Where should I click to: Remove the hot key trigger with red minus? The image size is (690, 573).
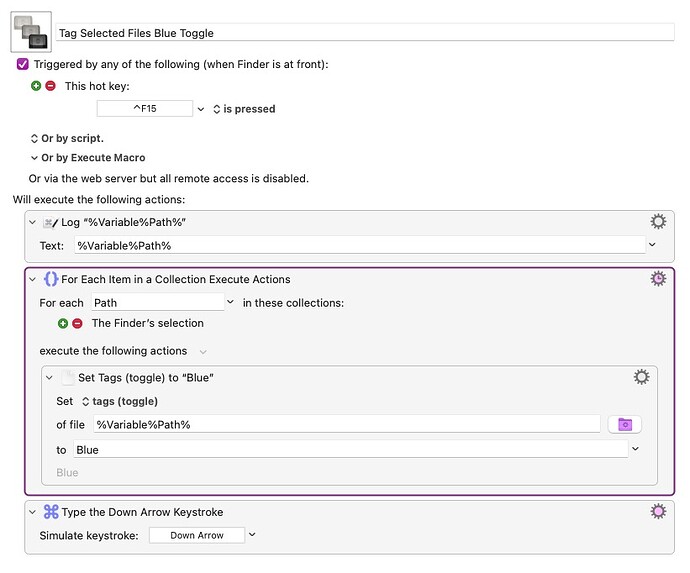50,86
